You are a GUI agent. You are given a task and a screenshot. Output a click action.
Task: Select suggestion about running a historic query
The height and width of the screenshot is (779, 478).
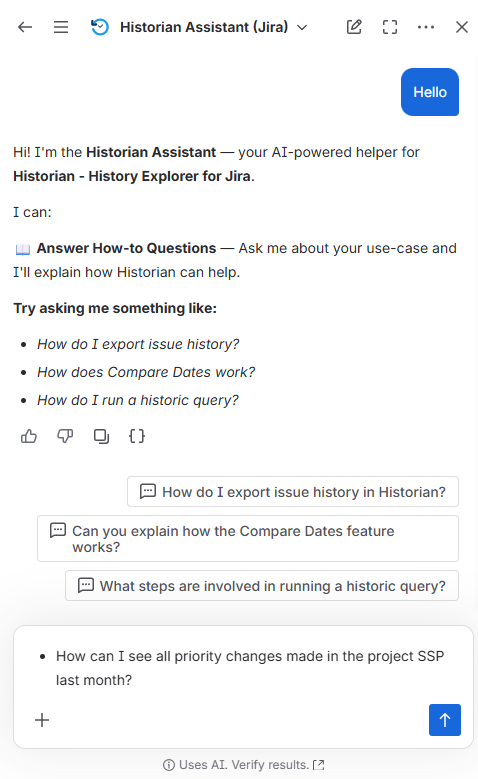pos(262,586)
